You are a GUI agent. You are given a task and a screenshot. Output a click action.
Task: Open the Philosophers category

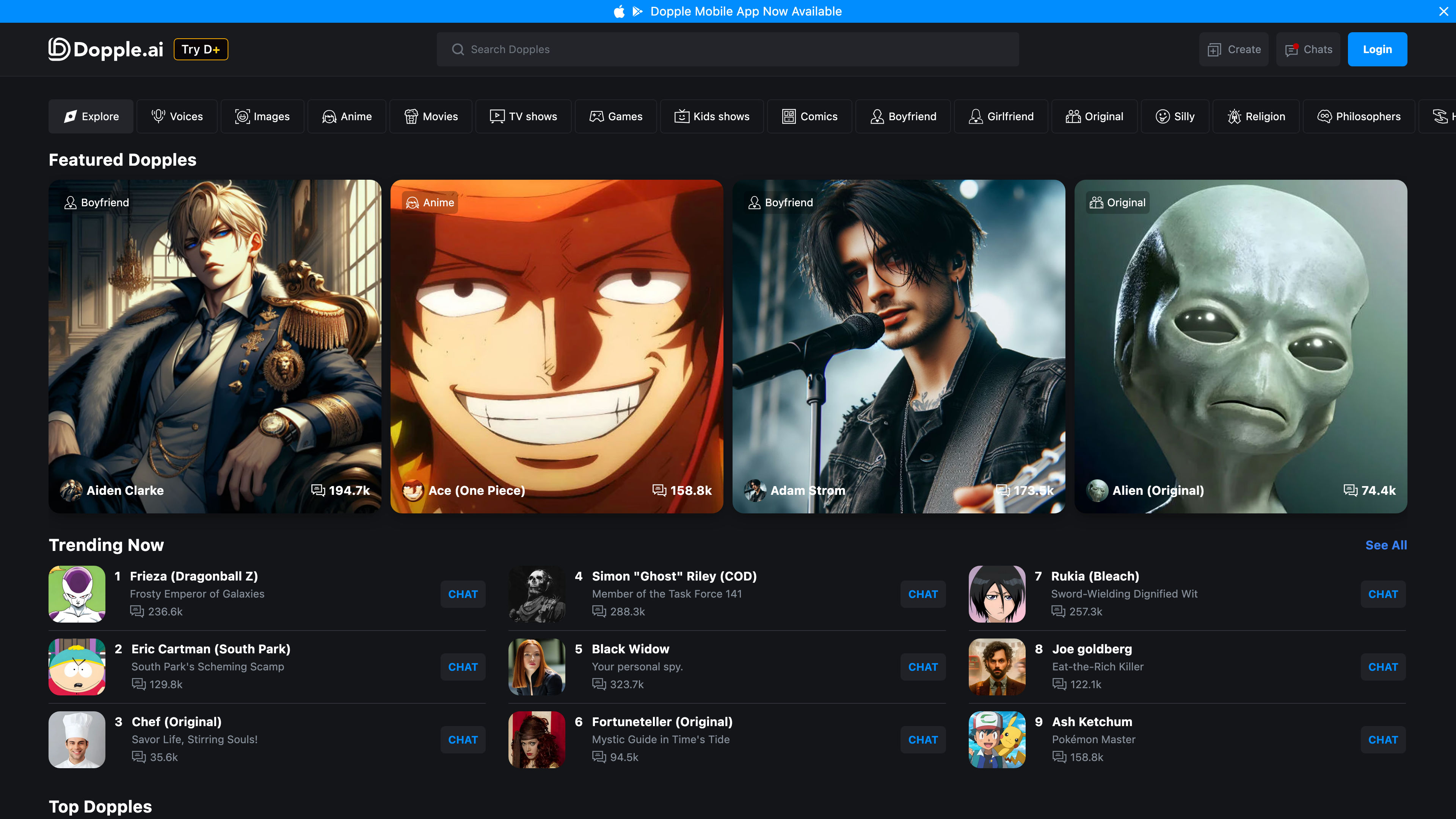coord(1359,116)
